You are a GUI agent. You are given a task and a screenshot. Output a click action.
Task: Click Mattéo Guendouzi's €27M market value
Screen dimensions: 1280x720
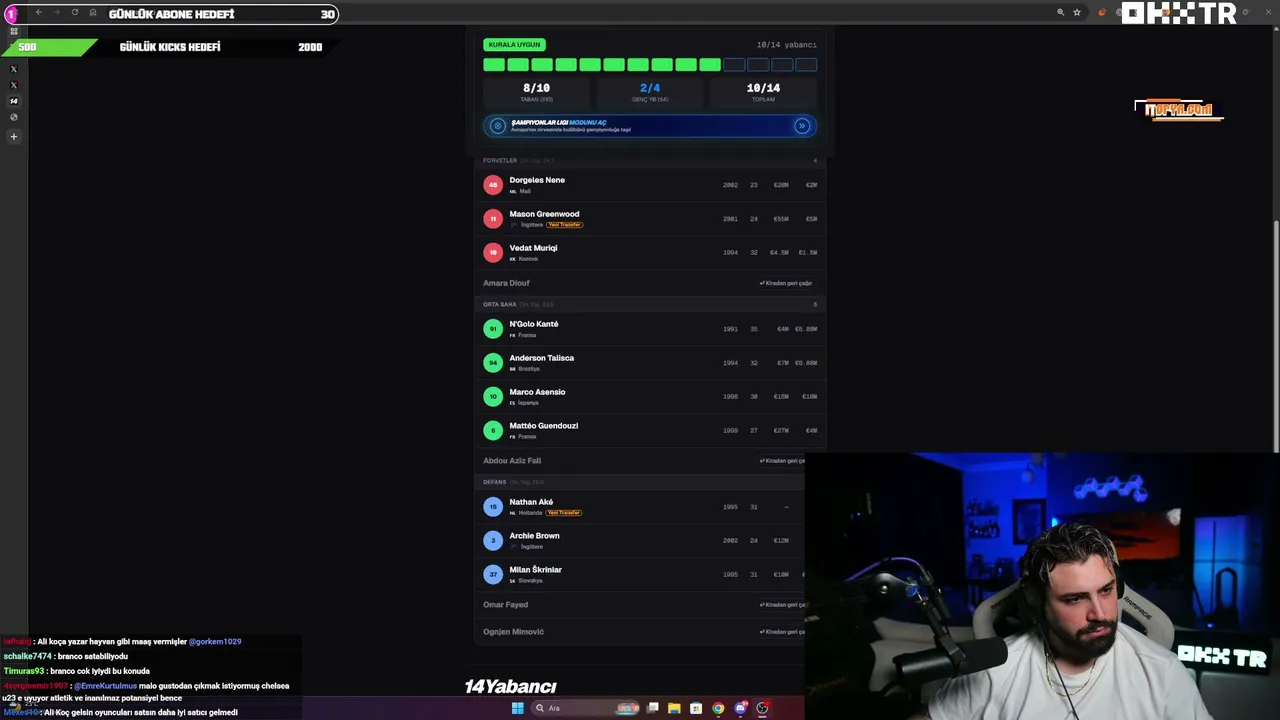coord(781,431)
